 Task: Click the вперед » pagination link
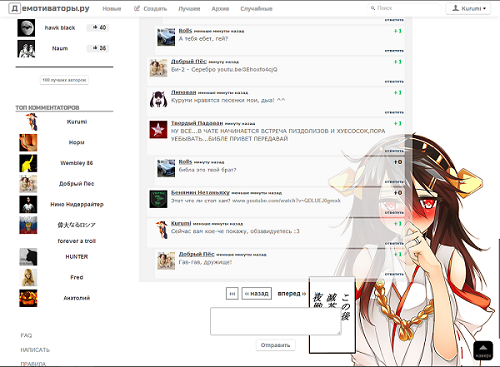(292, 294)
